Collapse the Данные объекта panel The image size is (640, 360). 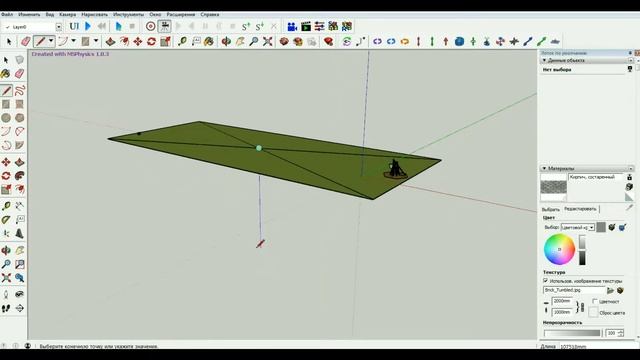[x=544, y=60]
